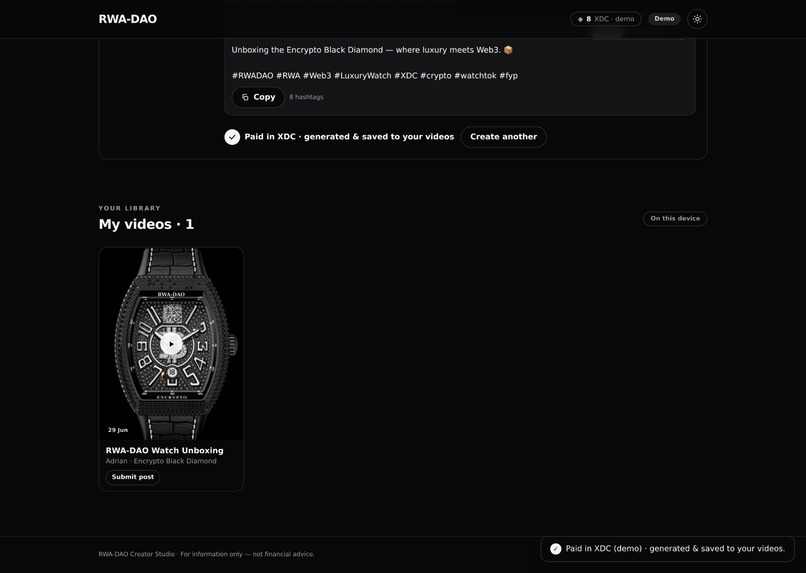Click the Paid in XDC (demo) toast message
806x573 pixels.
(675, 549)
